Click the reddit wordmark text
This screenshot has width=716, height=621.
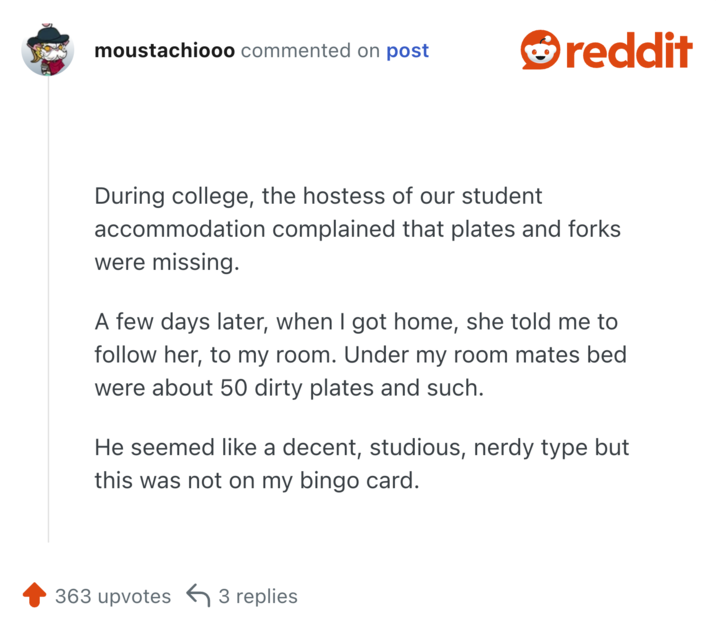click(x=629, y=50)
